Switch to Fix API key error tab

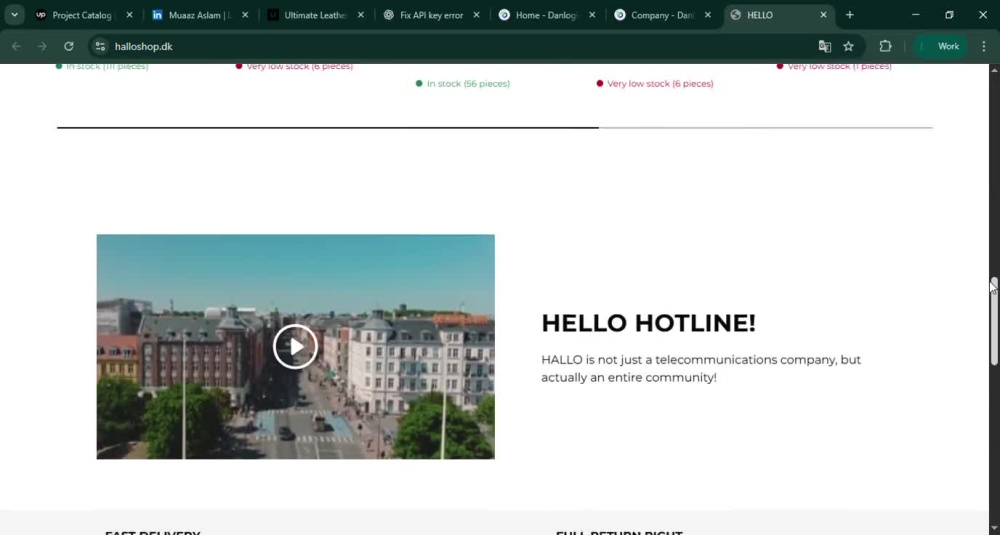[431, 15]
